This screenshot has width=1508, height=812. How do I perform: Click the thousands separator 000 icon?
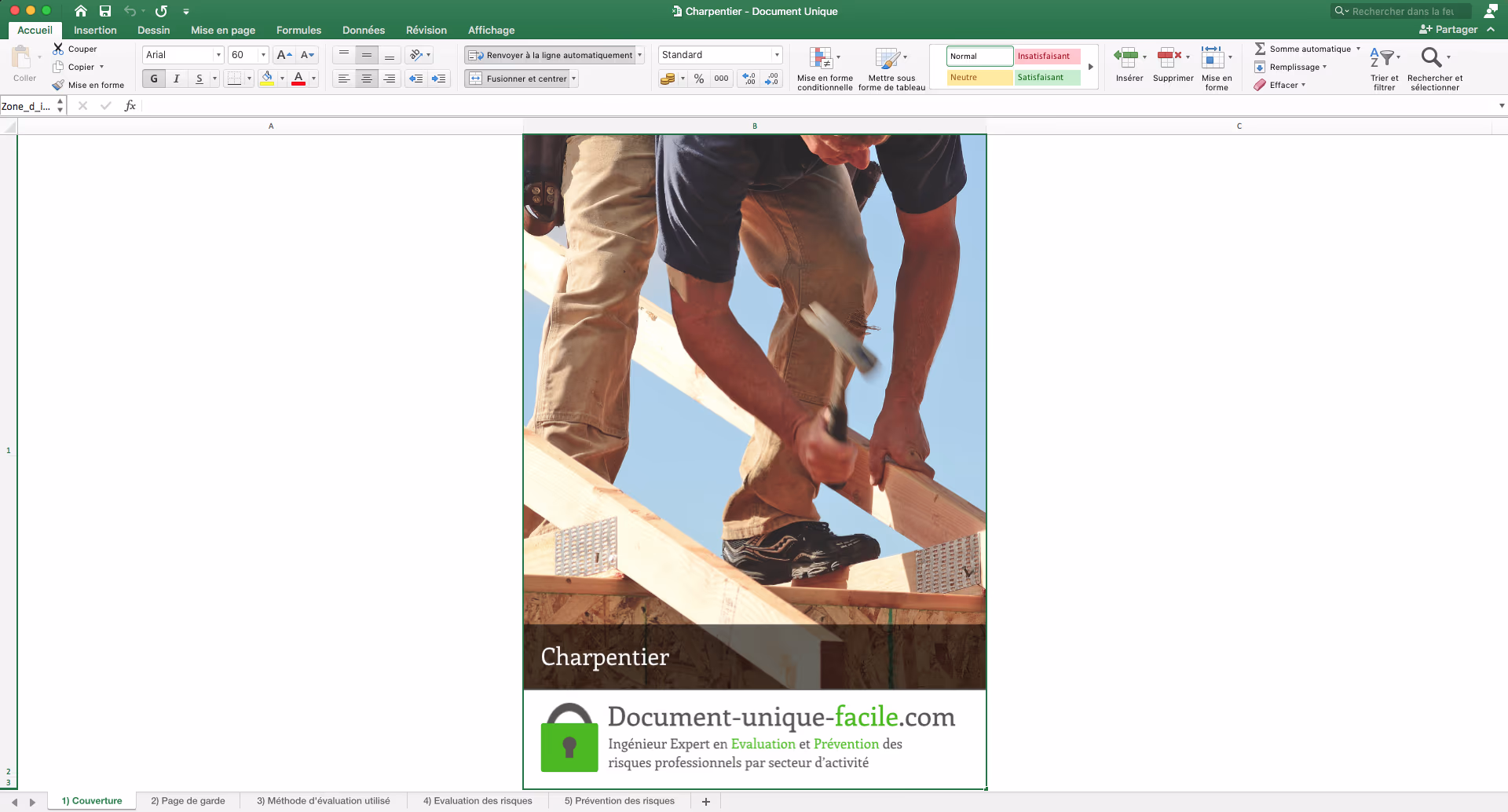[x=721, y=79]
